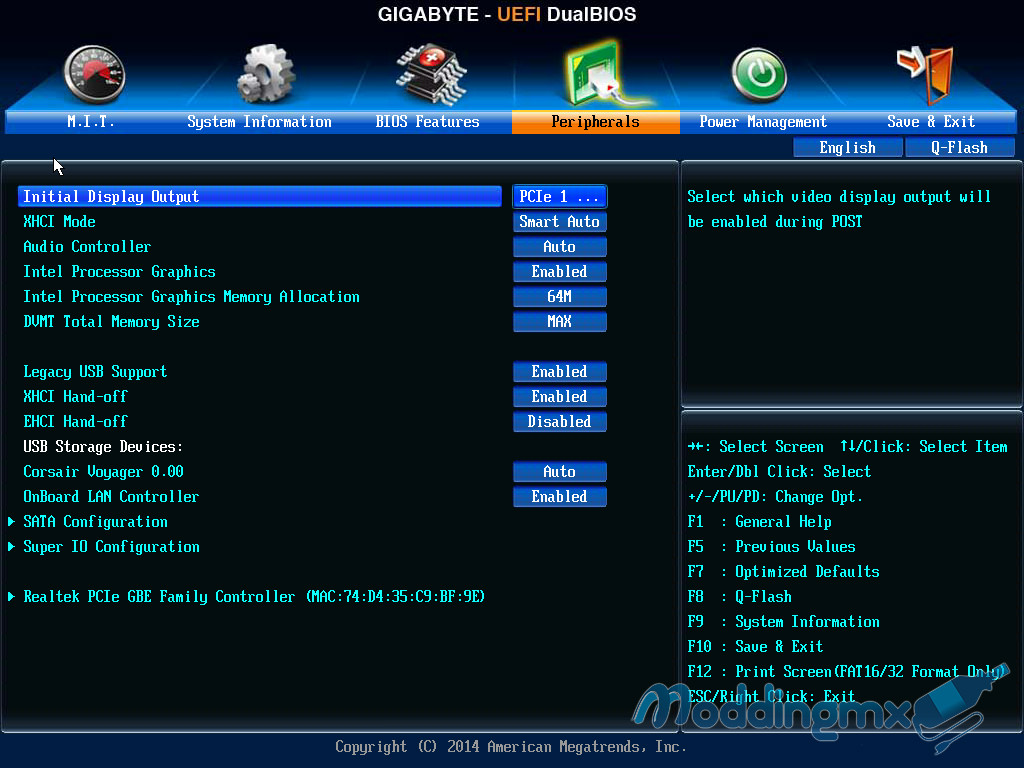Select the Legacy USB Support label
Image resolution: width=1024 pixels, height=768 pixels.
(95, 372)
